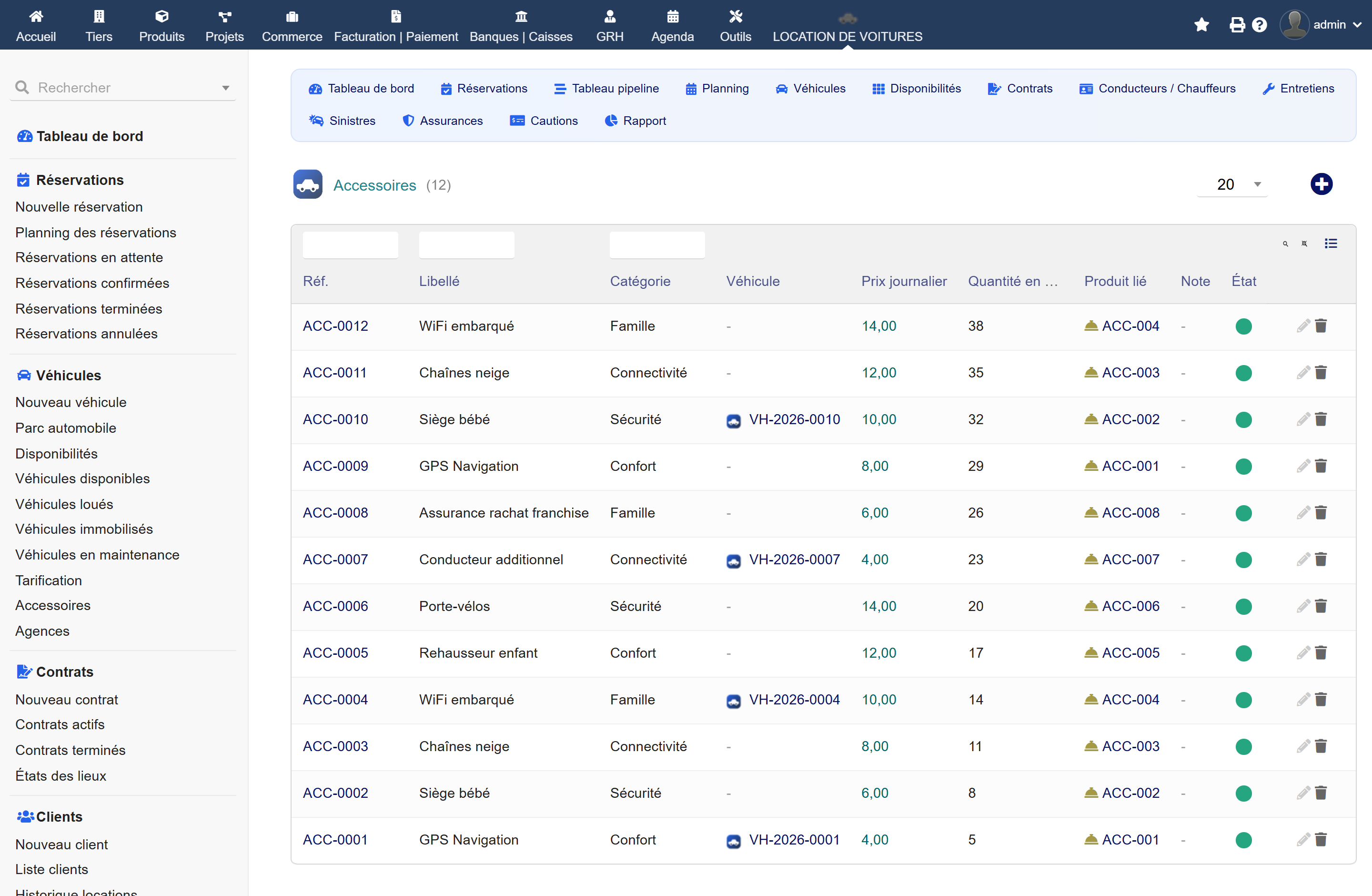Toggle the green status dot of ACC-0010
Screen dimensions: 1372x896
pyautogui.click(x=1243, y=420)
